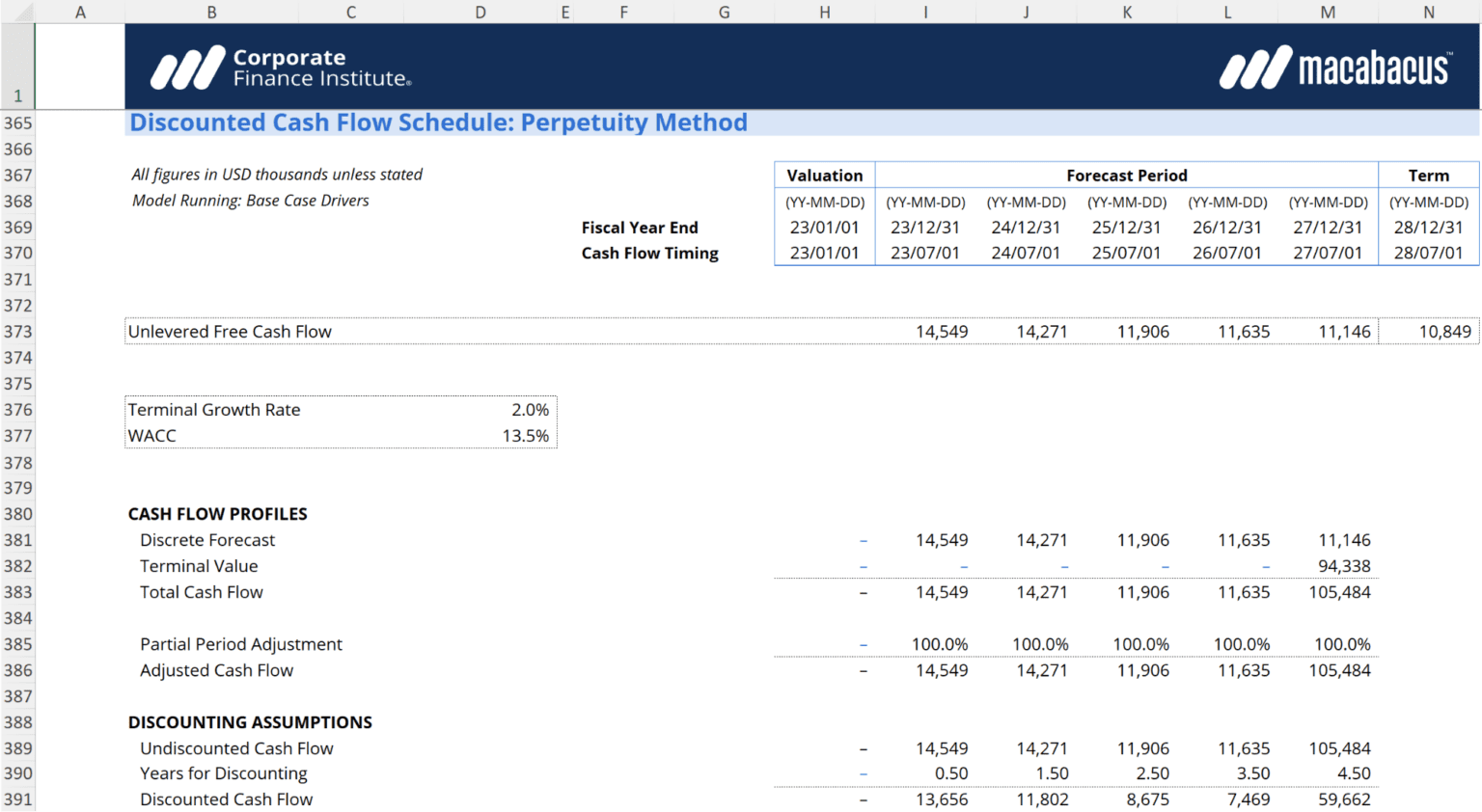Click the Forecast Period header

(1126, 175)
